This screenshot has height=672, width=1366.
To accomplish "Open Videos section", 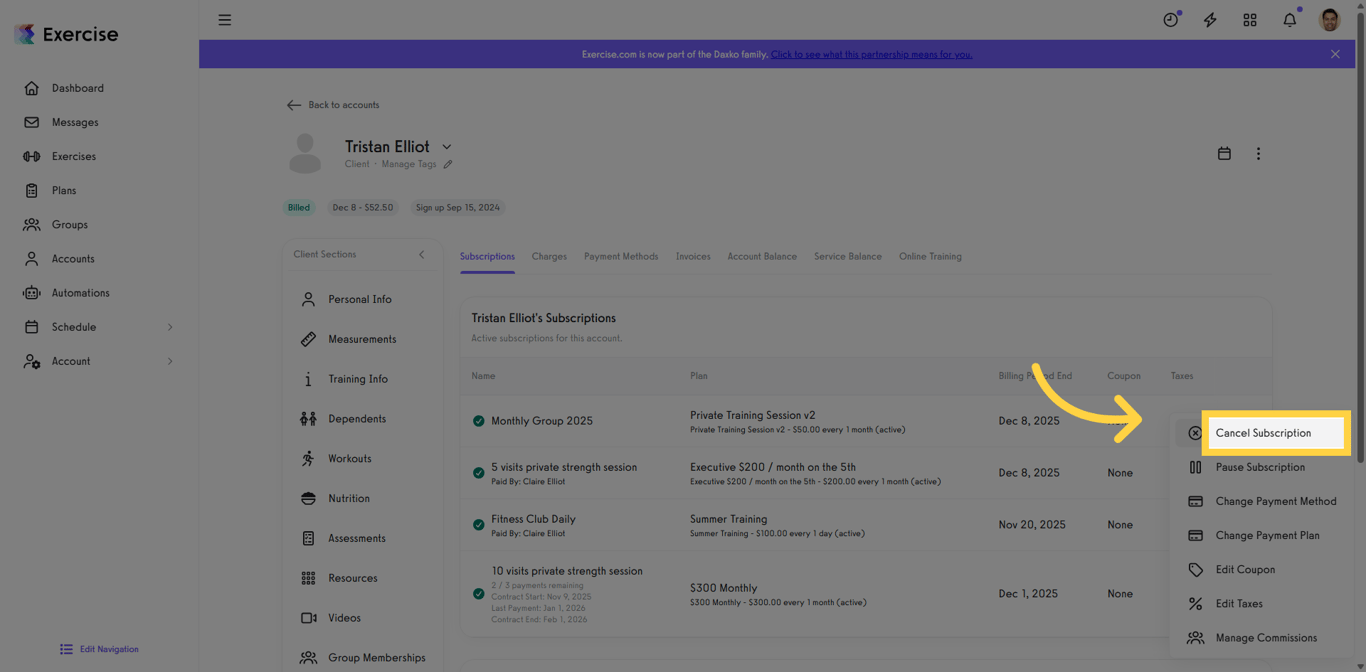I will (x=344, y=618).
